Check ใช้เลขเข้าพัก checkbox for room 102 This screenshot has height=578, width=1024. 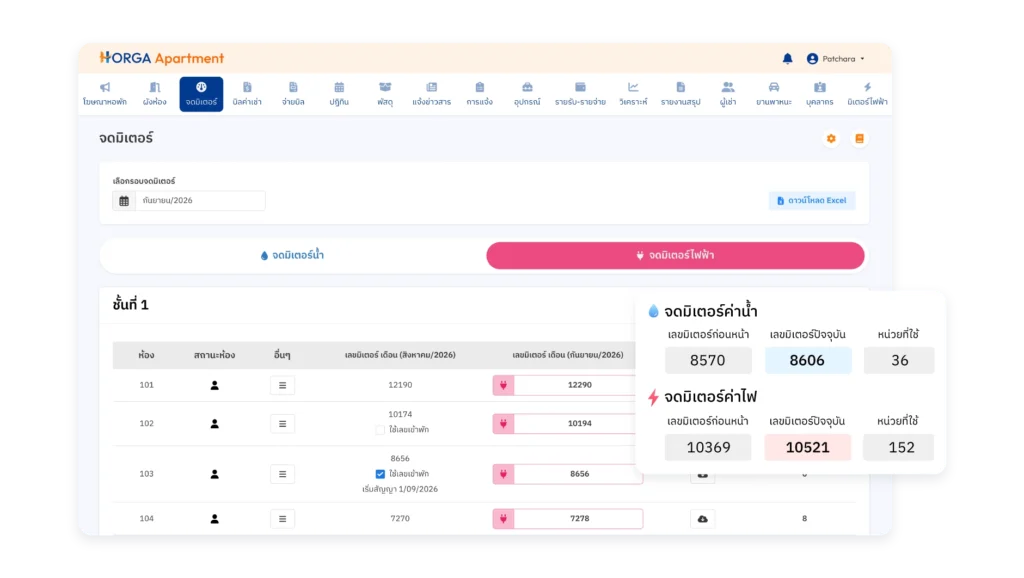(380, 430)
